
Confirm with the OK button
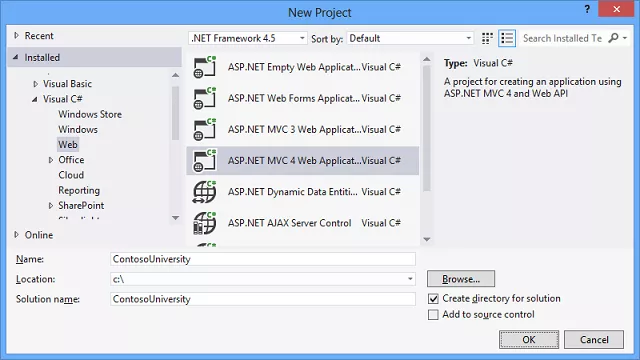[529, 340]
